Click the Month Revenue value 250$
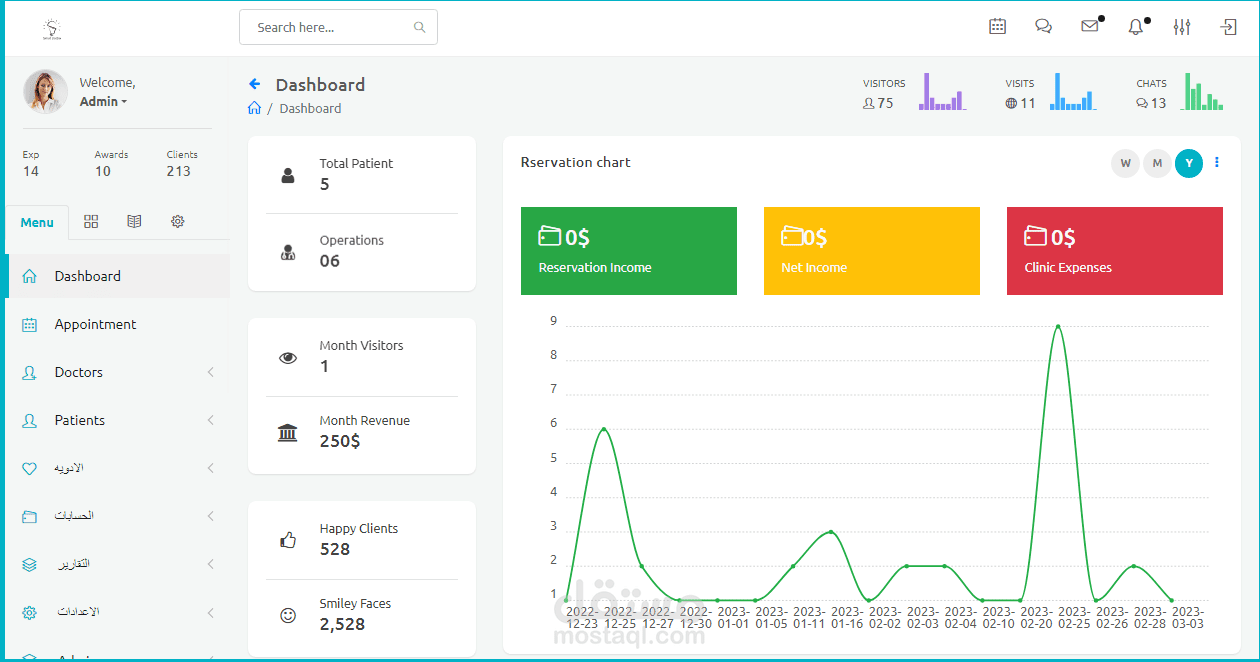This screenshot has height=662, width=1260. (340, 441)
